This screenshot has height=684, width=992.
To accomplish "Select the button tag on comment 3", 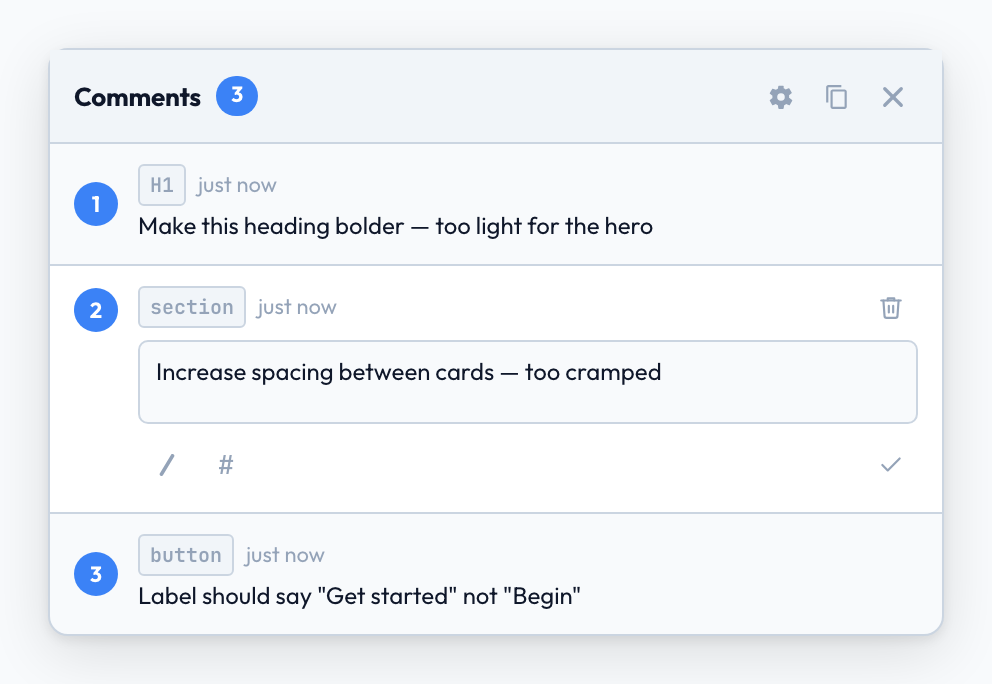I will [x=186, y=554].
